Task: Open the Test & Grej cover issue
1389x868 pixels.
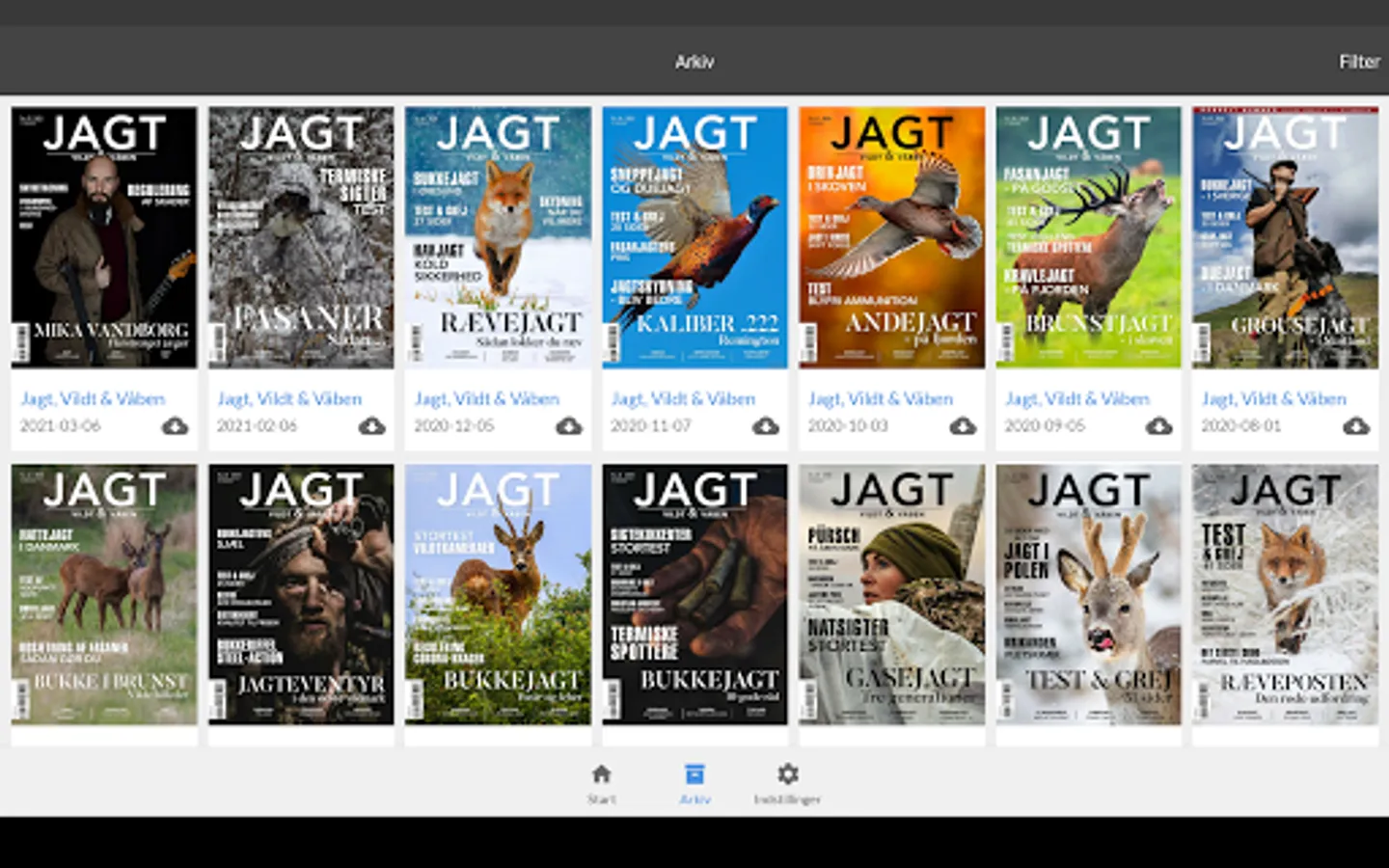Action: [1088, 594]
